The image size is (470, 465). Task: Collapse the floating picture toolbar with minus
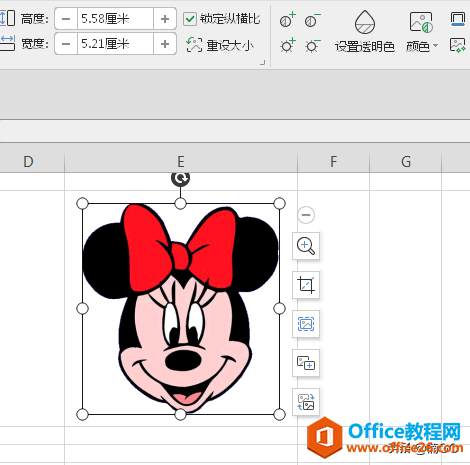click(306, 215)
